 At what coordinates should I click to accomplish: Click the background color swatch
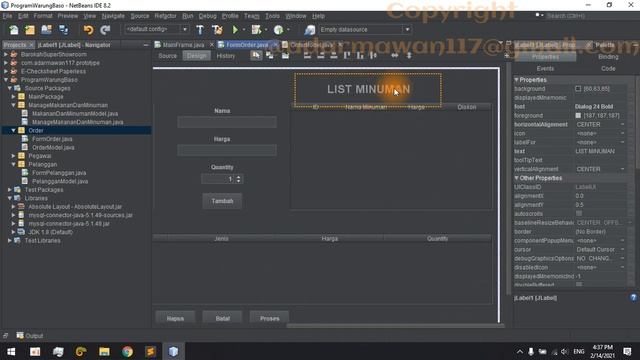coord(578,89)
